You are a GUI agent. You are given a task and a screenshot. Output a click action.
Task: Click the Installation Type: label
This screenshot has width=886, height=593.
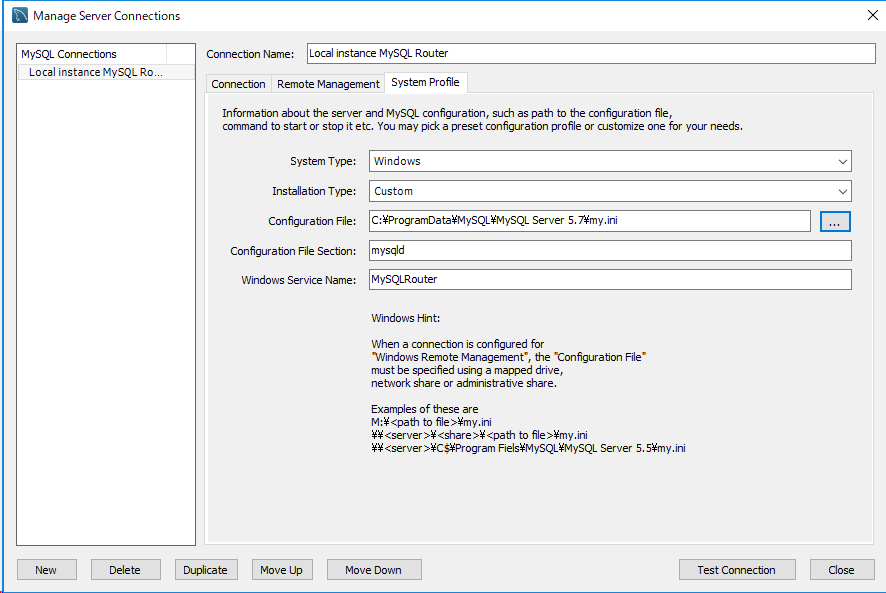[x=314, y=191]
